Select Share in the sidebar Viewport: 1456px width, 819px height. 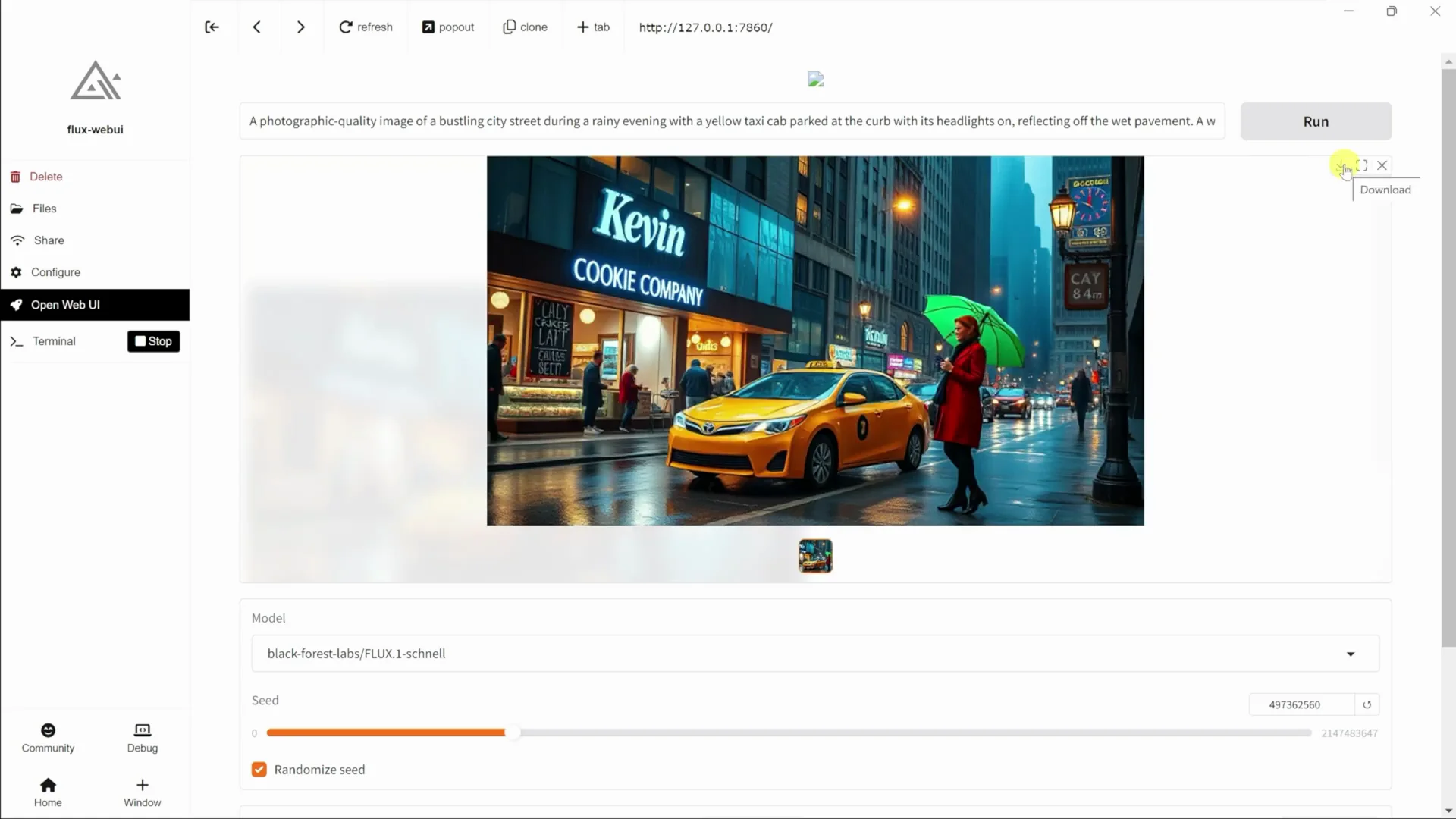(48, 240)
